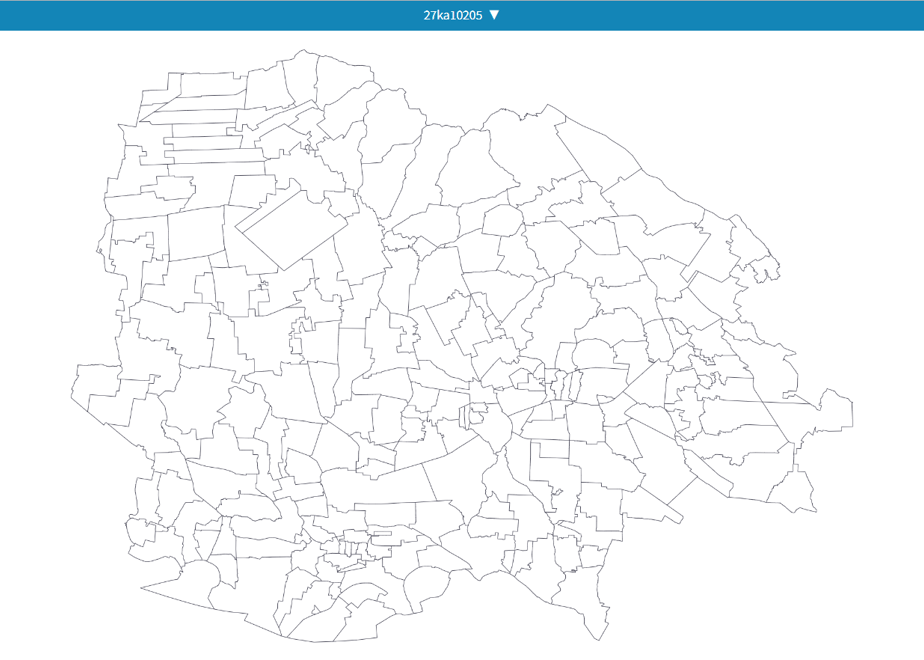
Task: Select the triangular district at southeast corner
Action: (793, 490)
